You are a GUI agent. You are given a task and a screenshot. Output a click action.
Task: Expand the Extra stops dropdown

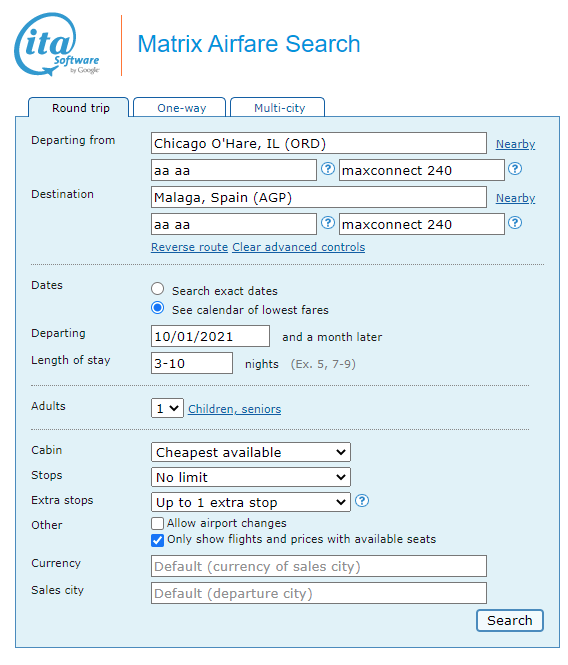click(251, 502)
